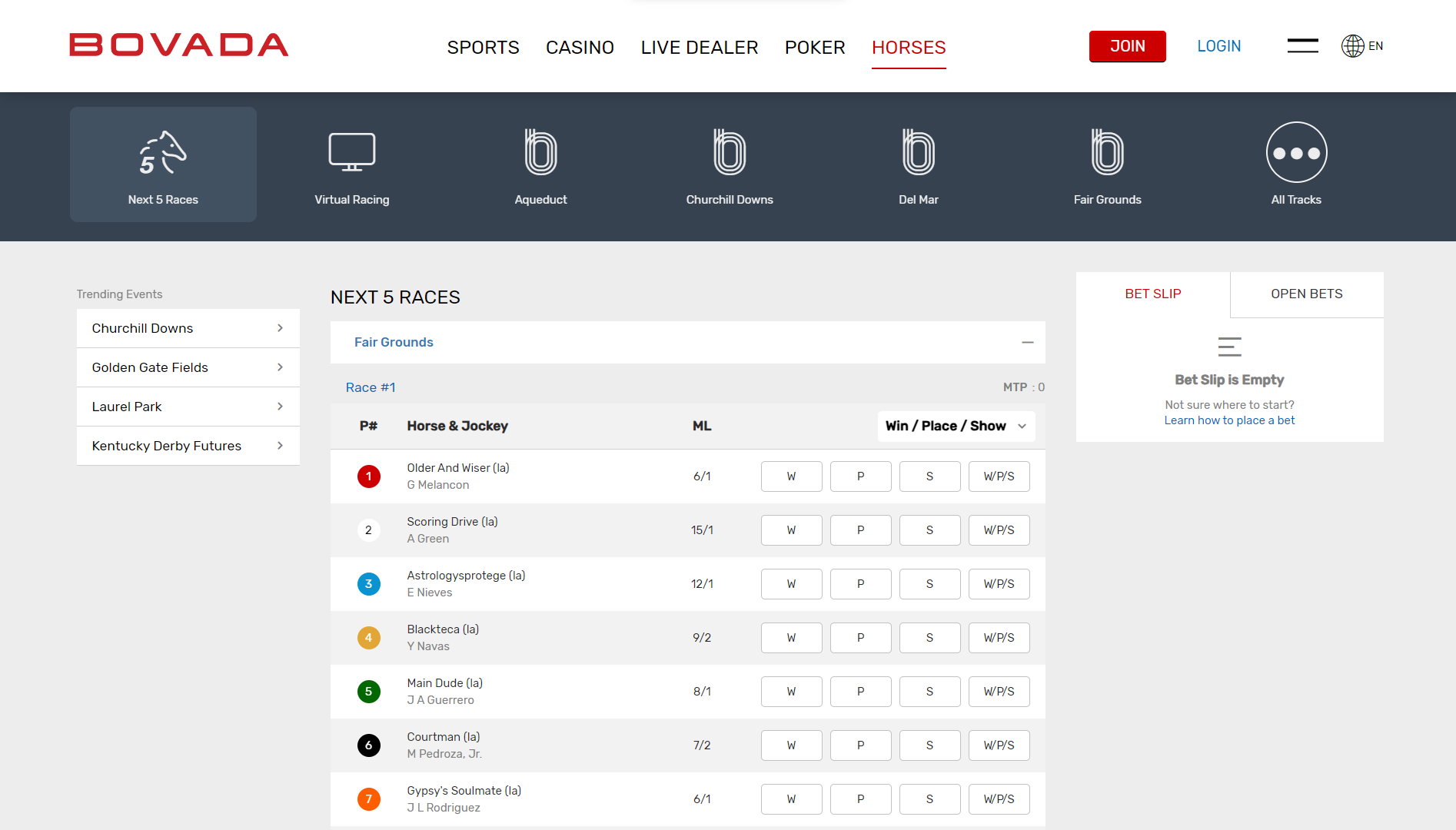Click the red number 1 post marker
This screenshot has height=830, width=1456.
pyautogui.click(x=369, y=476)
